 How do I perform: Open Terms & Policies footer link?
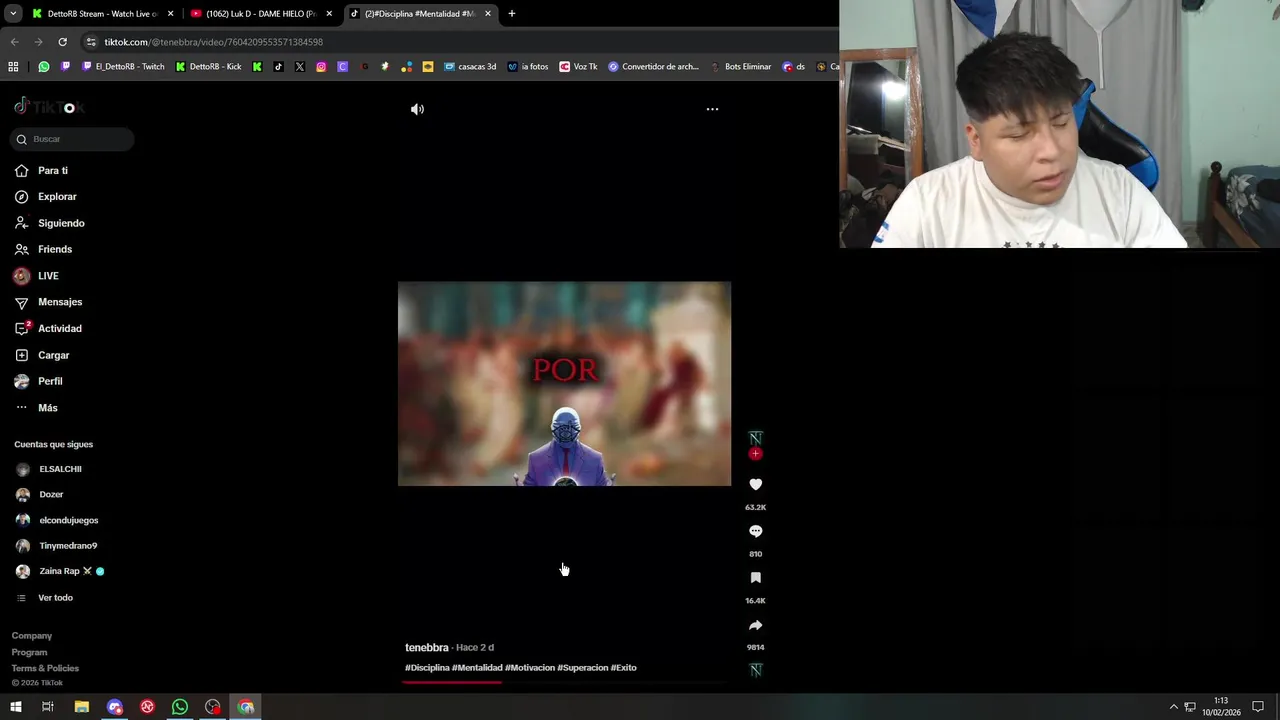pyautogui.click(x=45, y=668)
